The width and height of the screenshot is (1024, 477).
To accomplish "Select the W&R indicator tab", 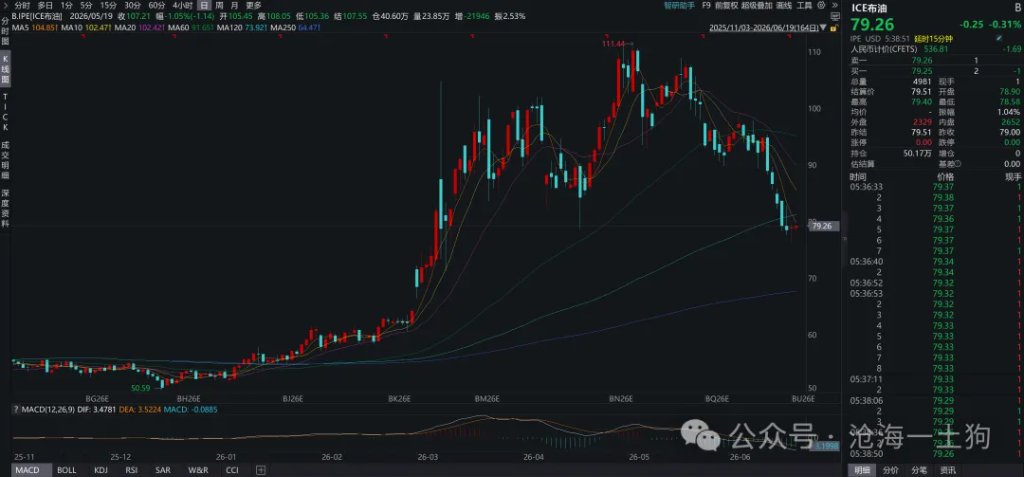I will [x=198, y=470].
